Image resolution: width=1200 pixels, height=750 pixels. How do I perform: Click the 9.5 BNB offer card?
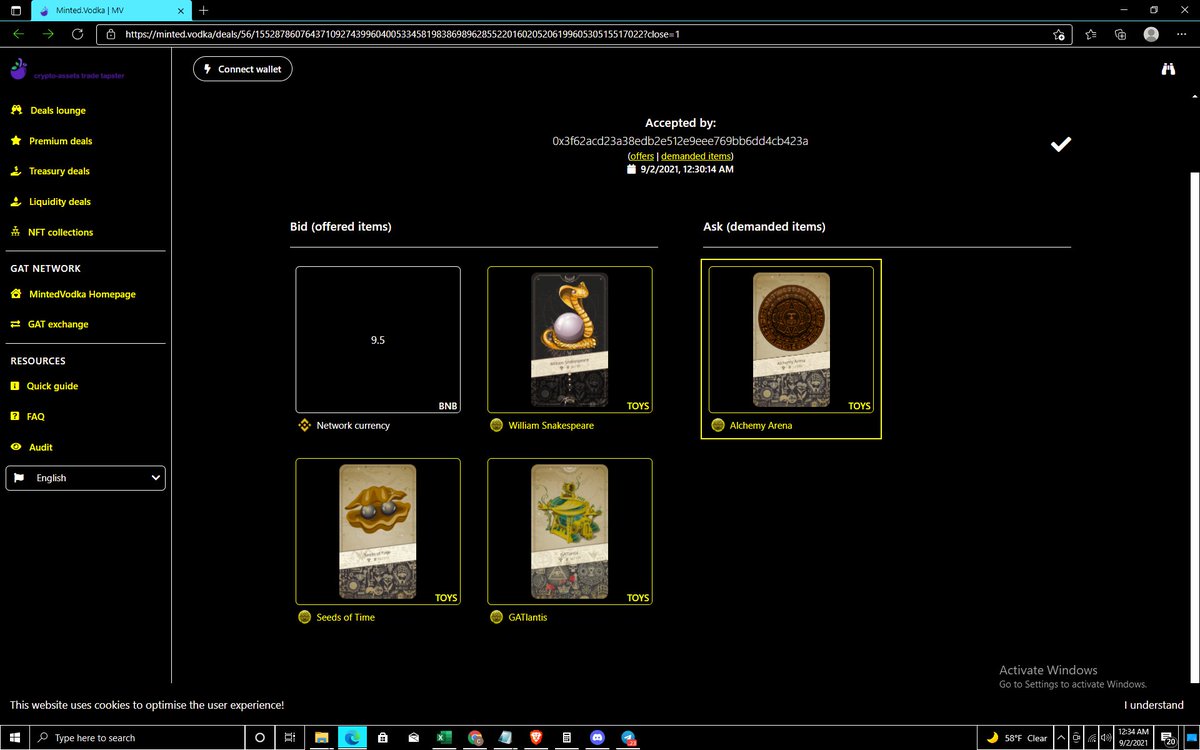tap(378, 339)
